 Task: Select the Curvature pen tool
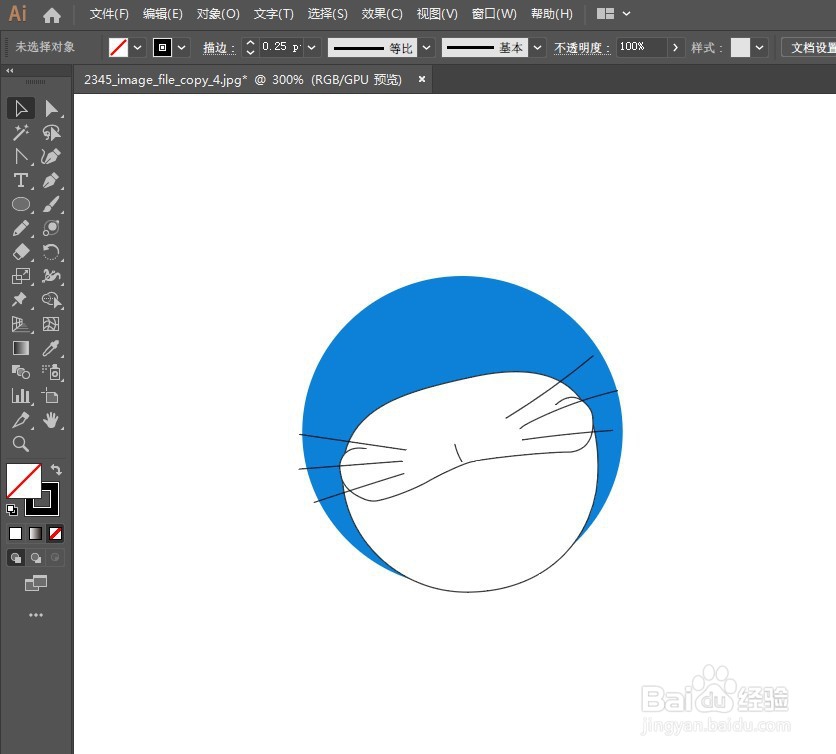click(x=51, y=156)
